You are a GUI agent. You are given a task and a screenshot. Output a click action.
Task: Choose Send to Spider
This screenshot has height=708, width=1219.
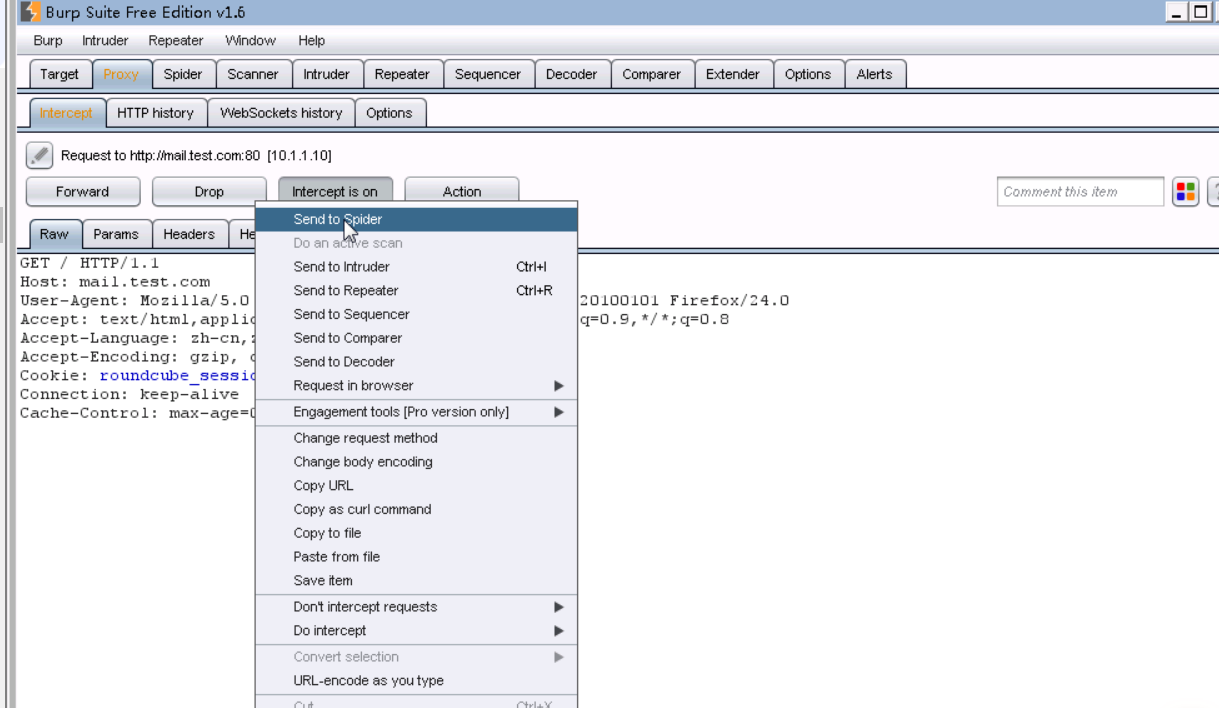click(x=416, y=219)
